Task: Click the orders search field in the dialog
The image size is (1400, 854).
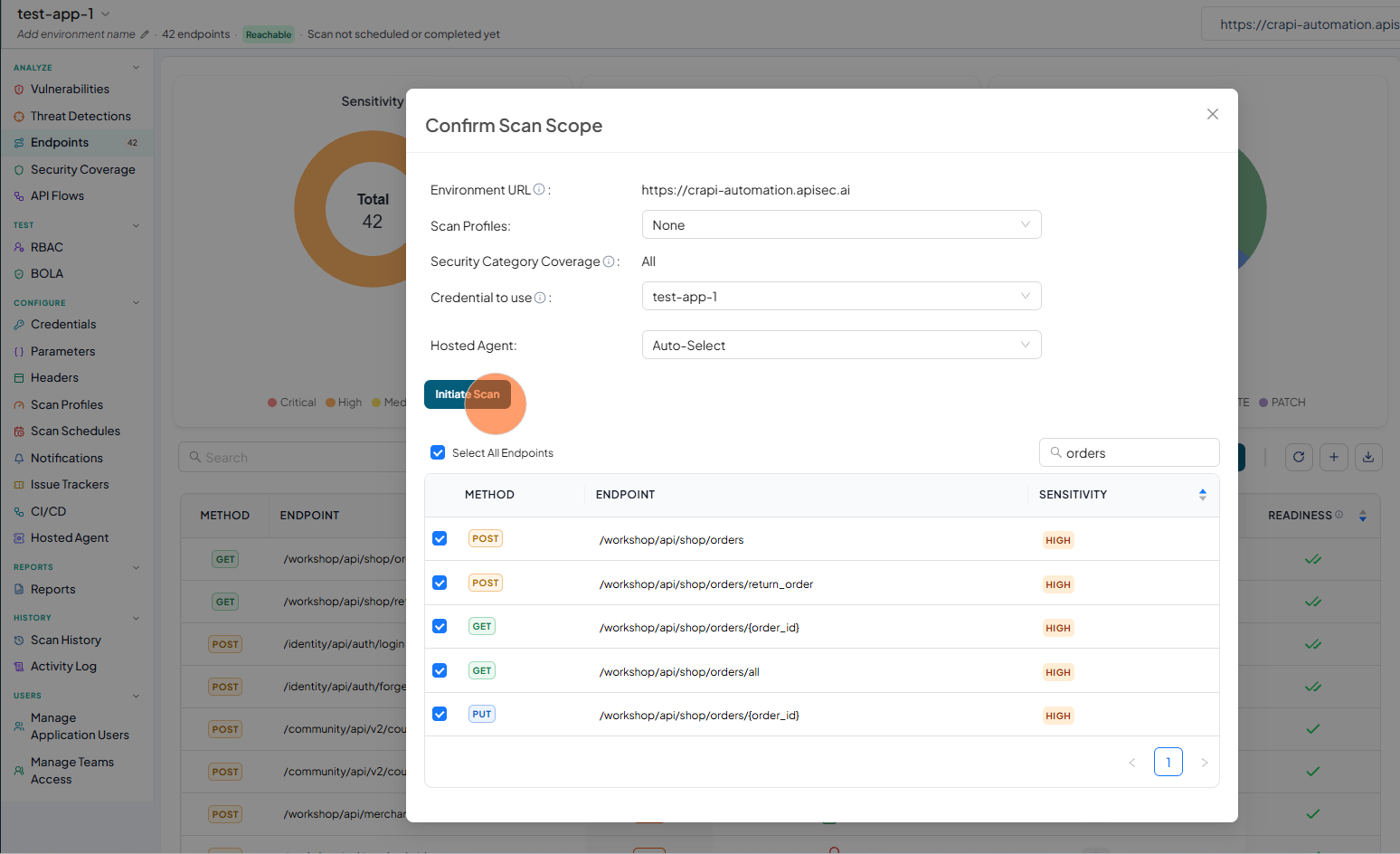Action: (x=1130, y=452)
